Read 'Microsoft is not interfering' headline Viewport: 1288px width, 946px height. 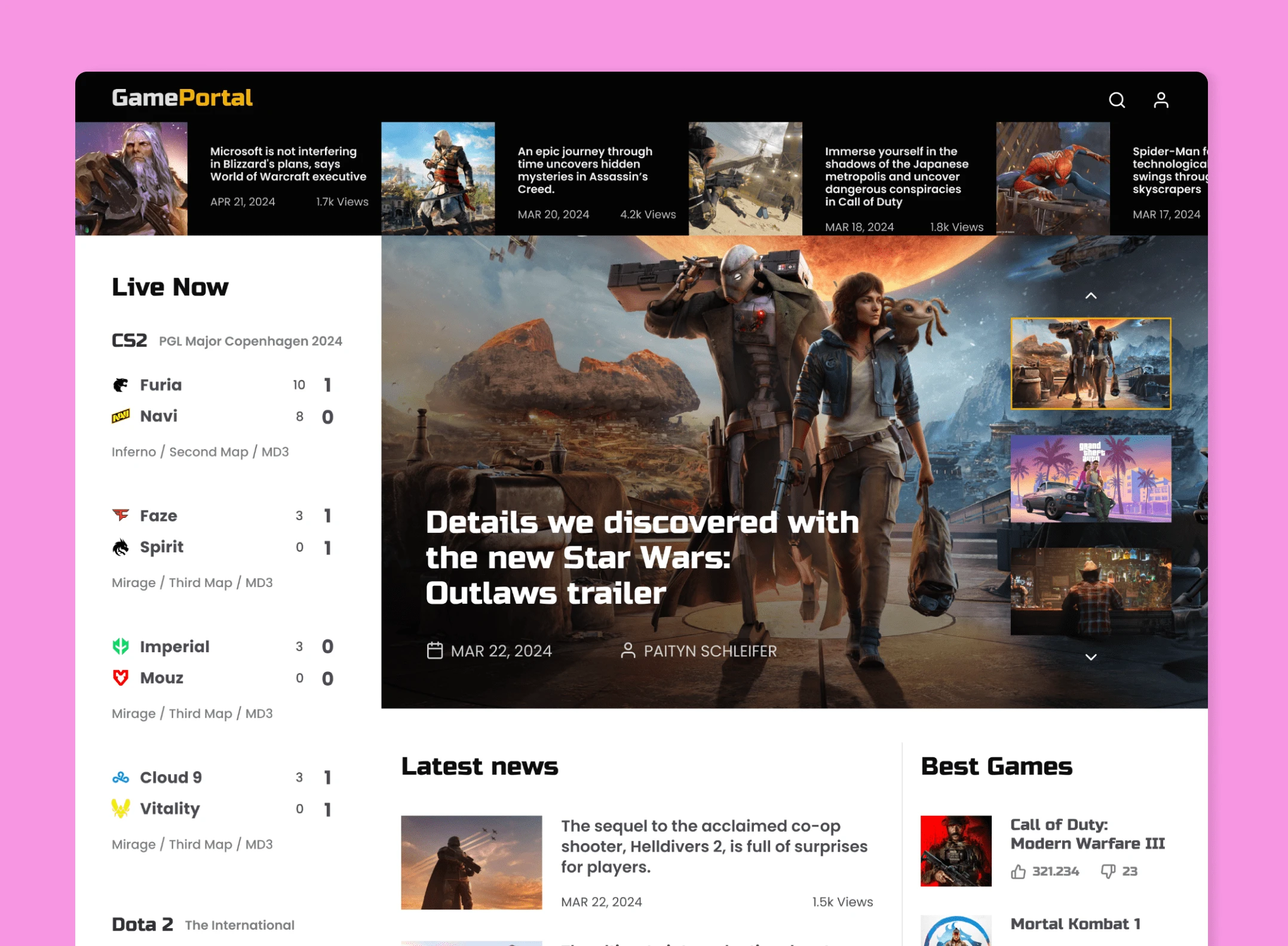click(x=288, y=164)
